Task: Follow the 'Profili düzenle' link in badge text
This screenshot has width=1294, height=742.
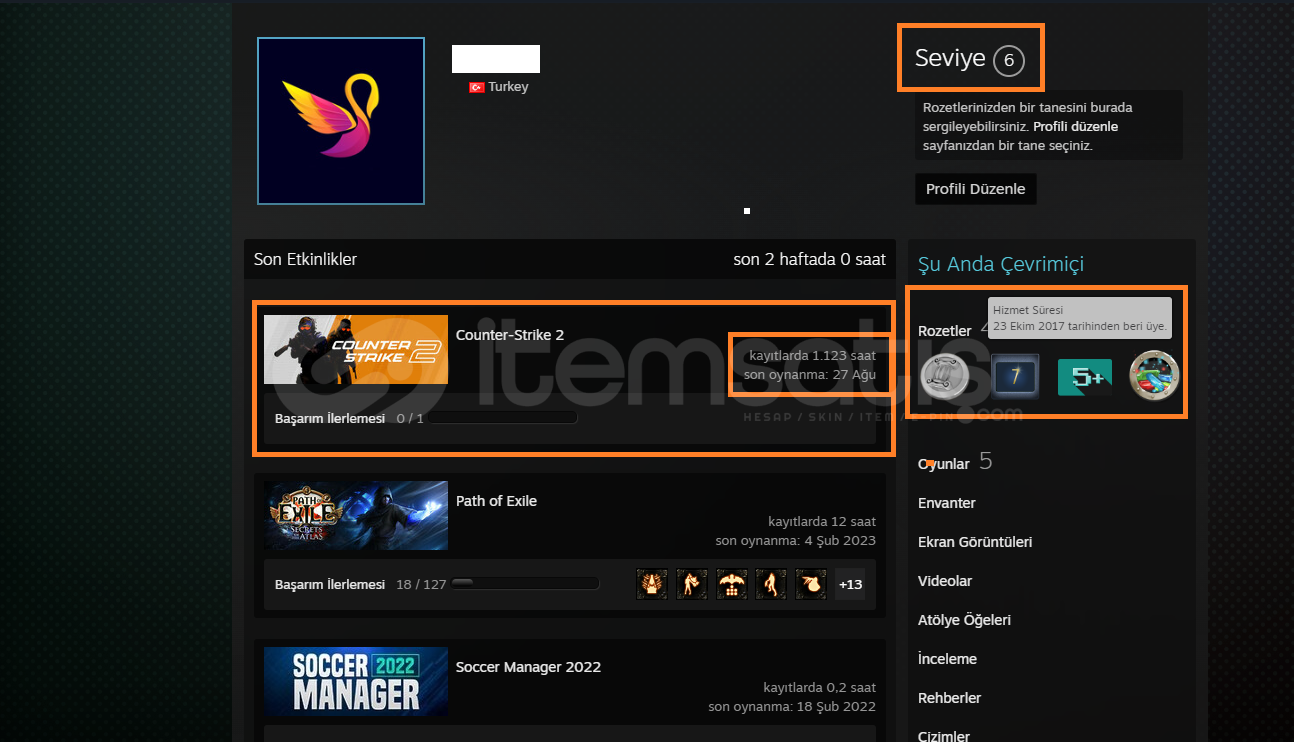Action: 1075,127
